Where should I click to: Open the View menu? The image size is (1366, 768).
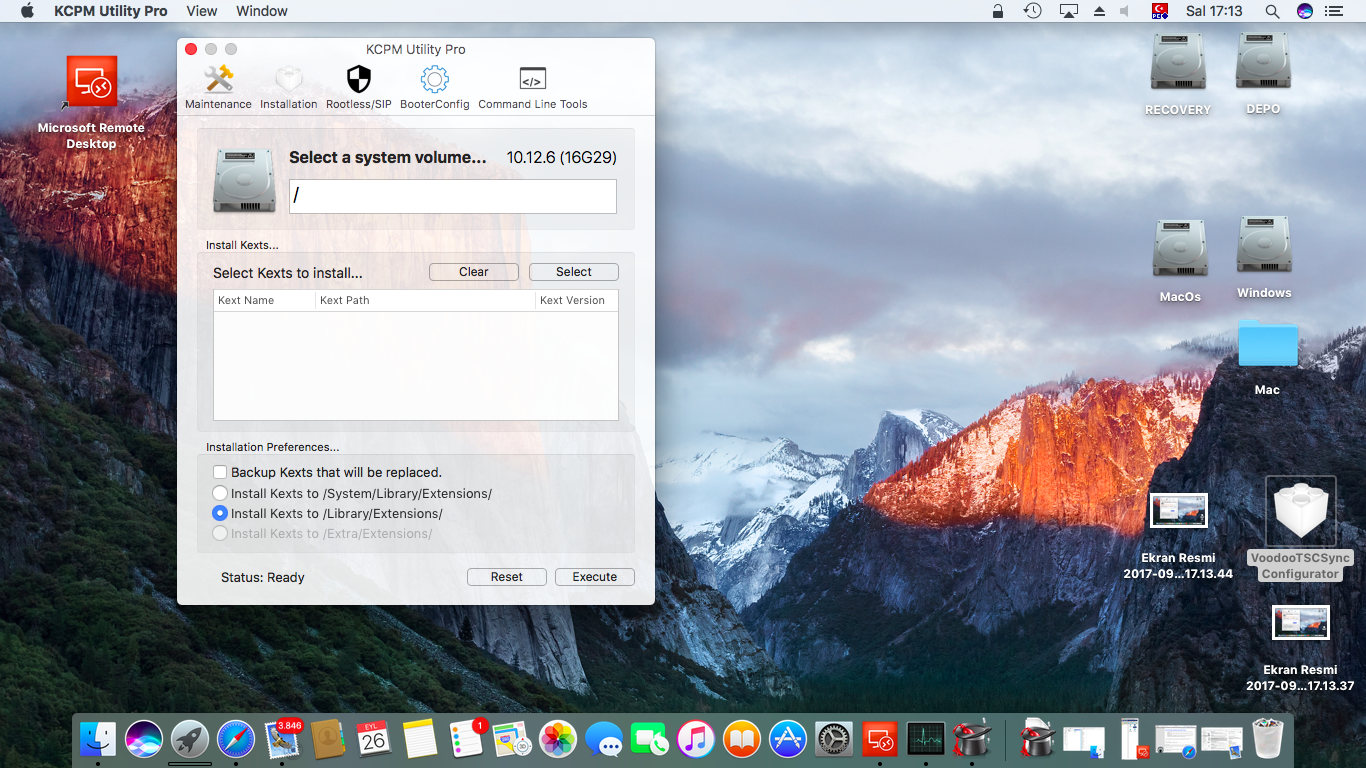[201, 11]
